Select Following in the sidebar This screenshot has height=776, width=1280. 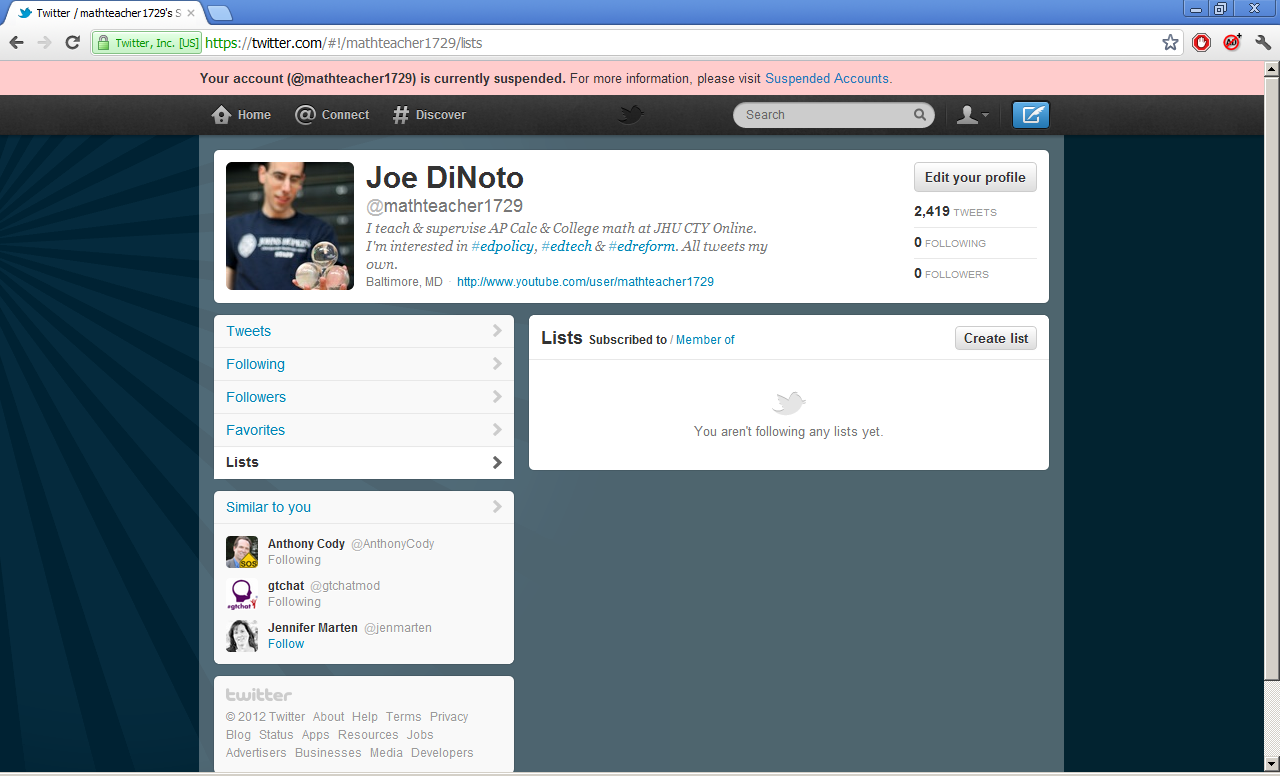coord(364,364)
